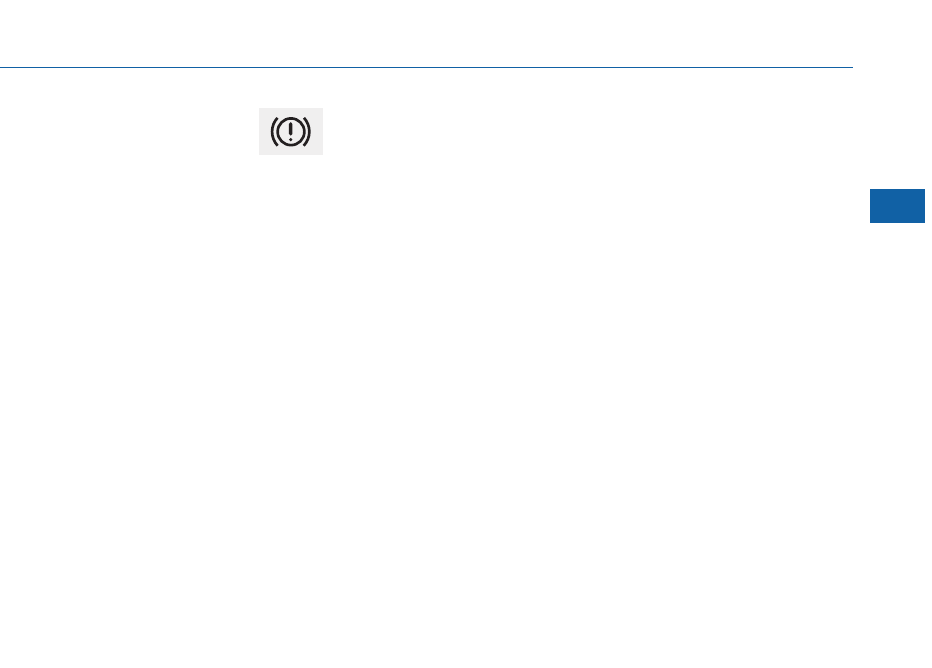Click the right arc of brake icon
This screenshot has height=668, width=932.
[x=307, y=132]
